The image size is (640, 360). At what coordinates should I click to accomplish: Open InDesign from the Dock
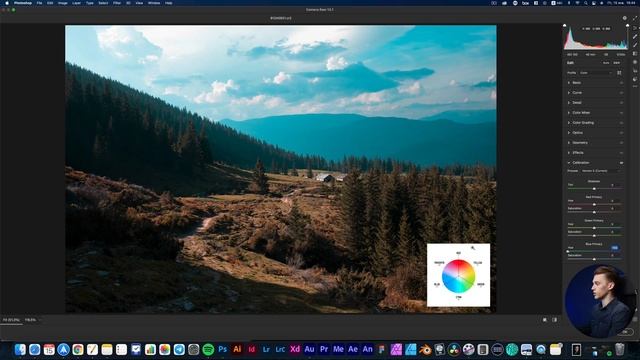[x=251, y=349]
